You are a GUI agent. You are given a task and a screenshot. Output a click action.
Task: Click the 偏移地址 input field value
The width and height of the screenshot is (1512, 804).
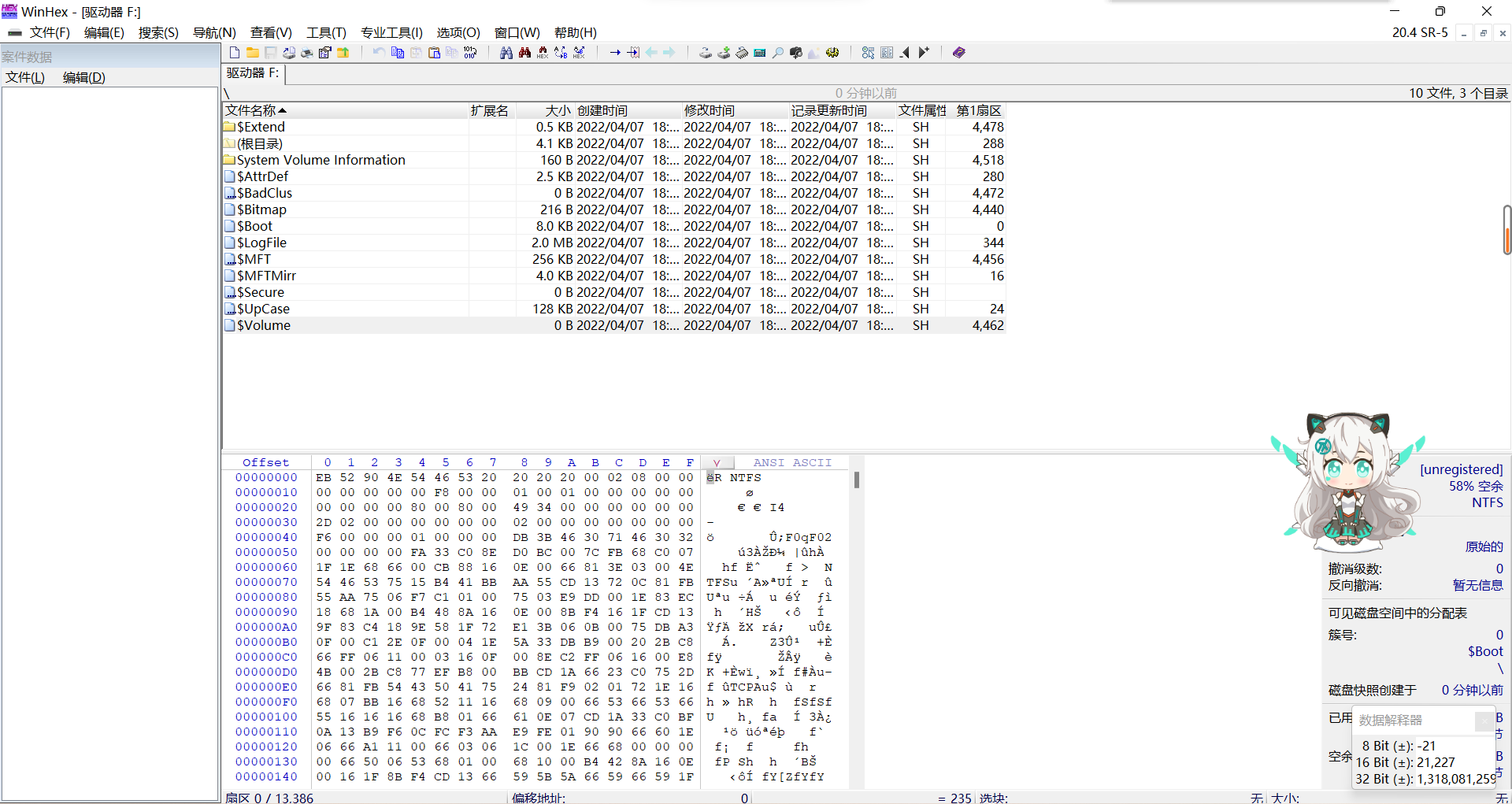tap(743, 798)
